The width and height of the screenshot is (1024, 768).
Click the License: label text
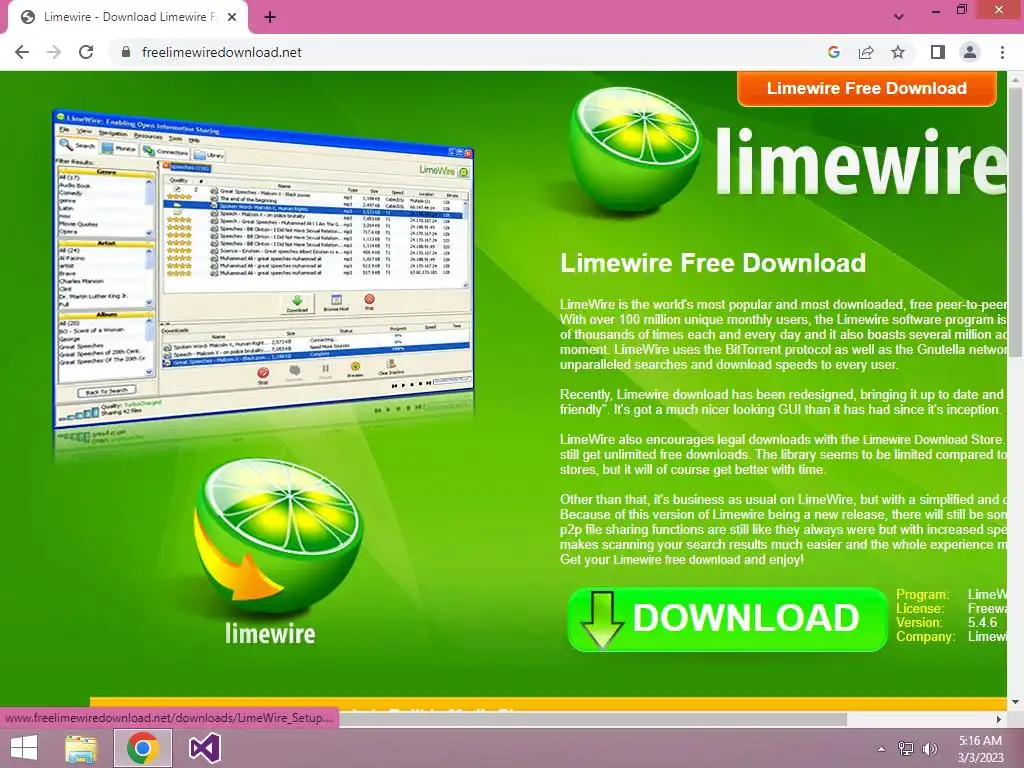[x=920, y=609]
